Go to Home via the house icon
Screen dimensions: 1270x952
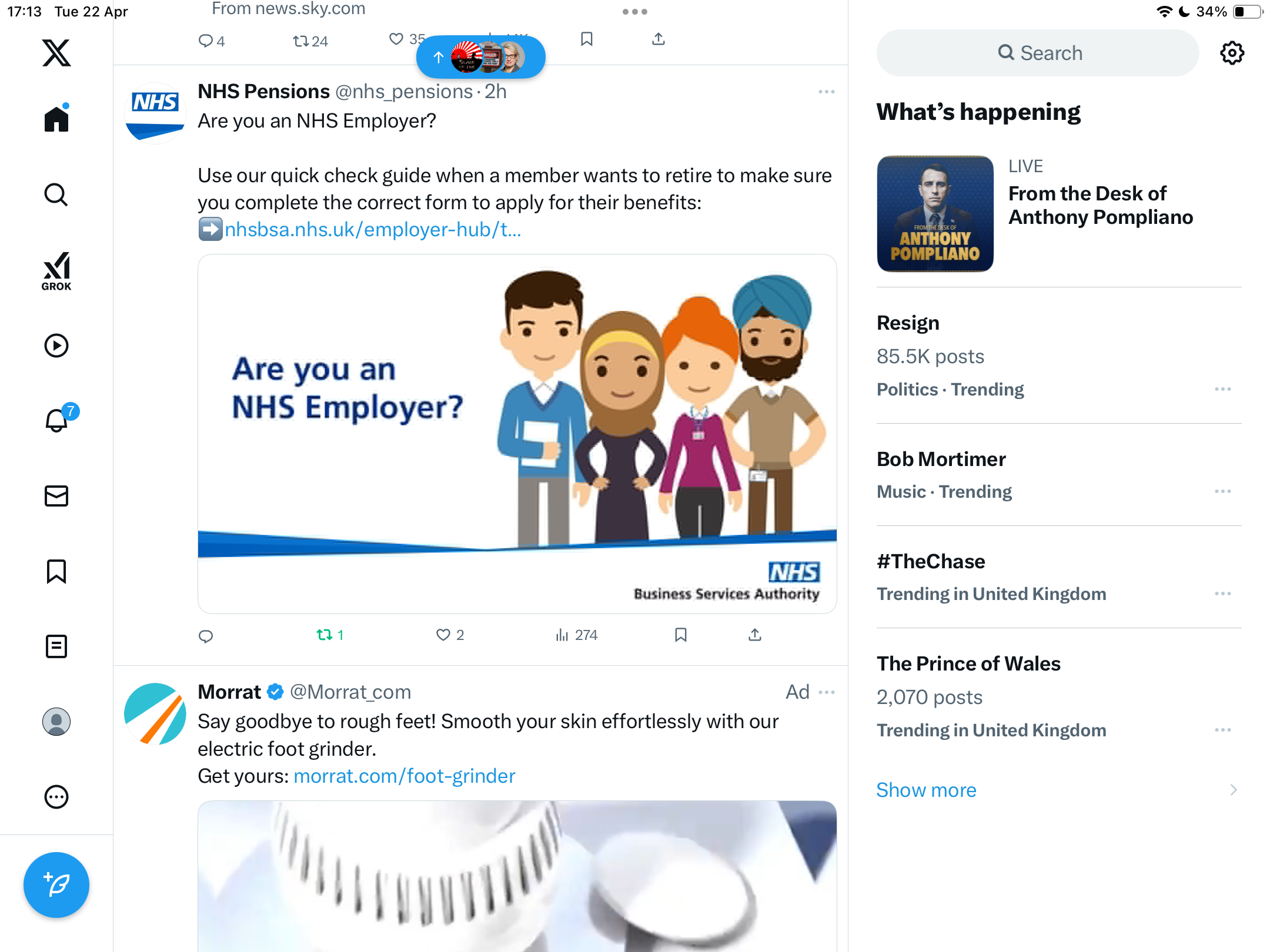[x=56, y=119]
